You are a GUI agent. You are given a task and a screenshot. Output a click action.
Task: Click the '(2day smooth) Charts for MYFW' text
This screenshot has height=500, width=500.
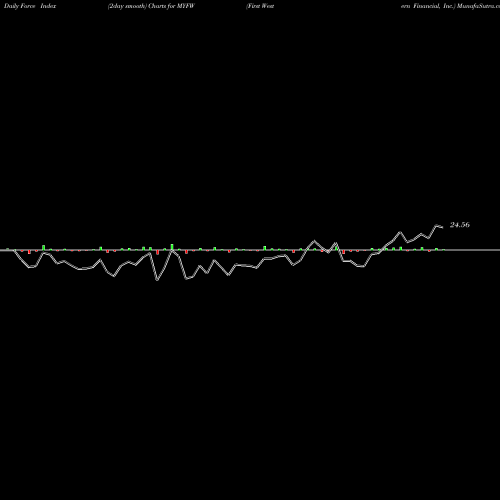(x=151, y=6)
